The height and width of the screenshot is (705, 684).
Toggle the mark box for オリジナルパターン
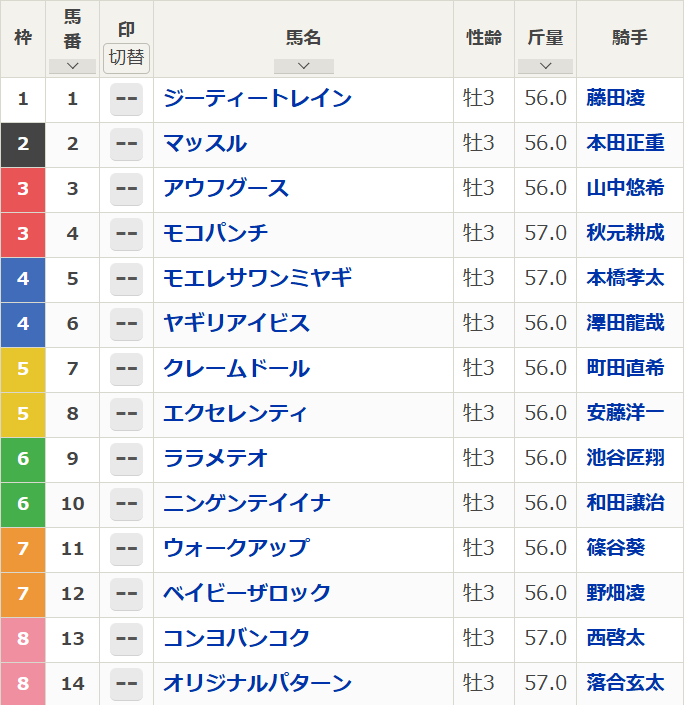click(126, 683)
